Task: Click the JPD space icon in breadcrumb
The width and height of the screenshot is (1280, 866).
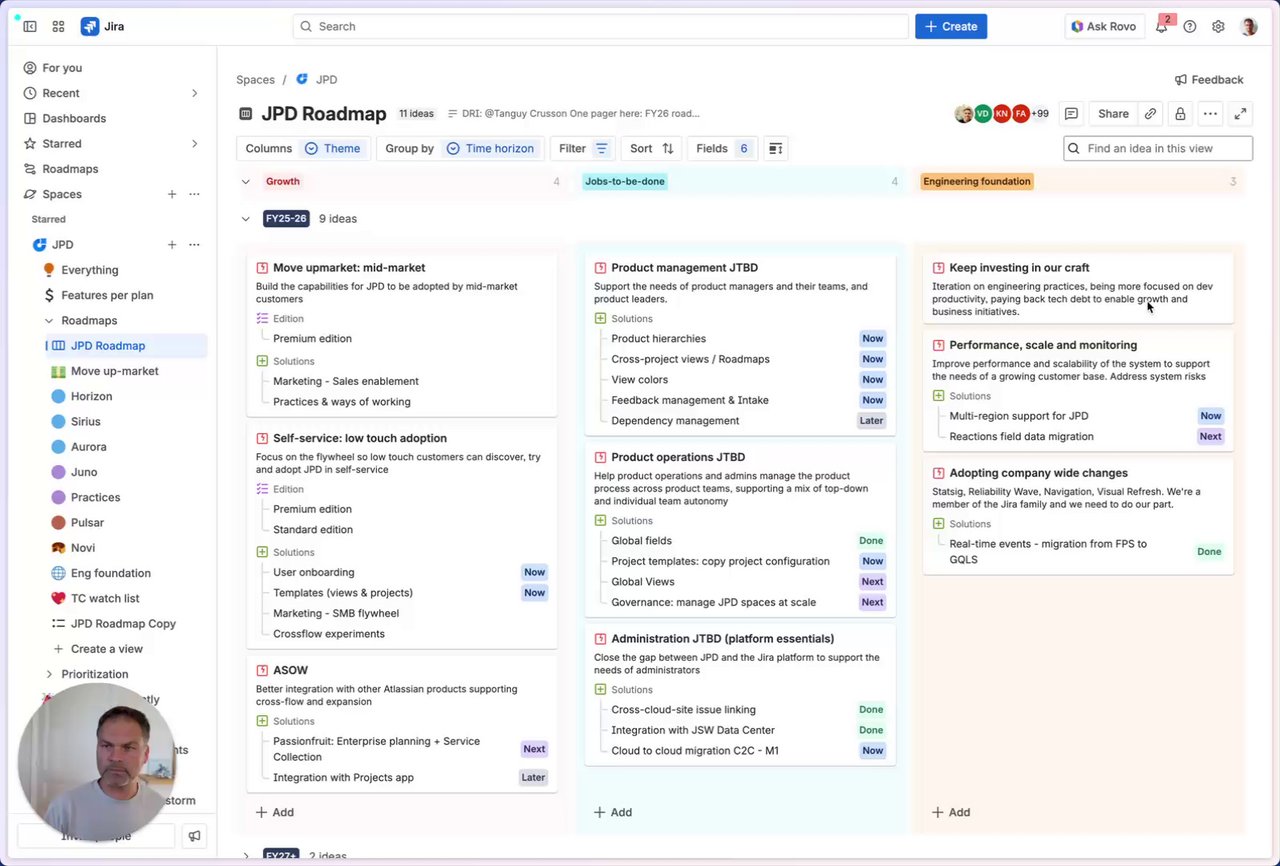Action: [x=302, y=80]
